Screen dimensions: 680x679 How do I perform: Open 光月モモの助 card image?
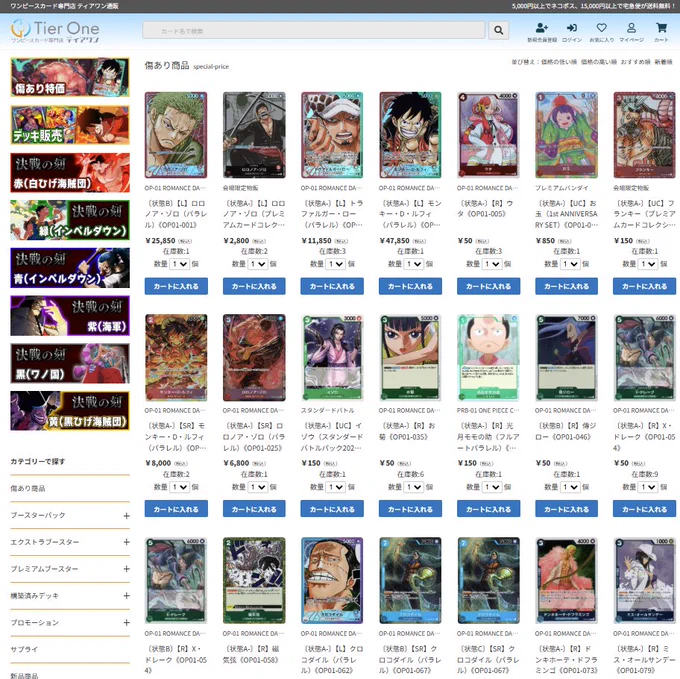(488, 358)
